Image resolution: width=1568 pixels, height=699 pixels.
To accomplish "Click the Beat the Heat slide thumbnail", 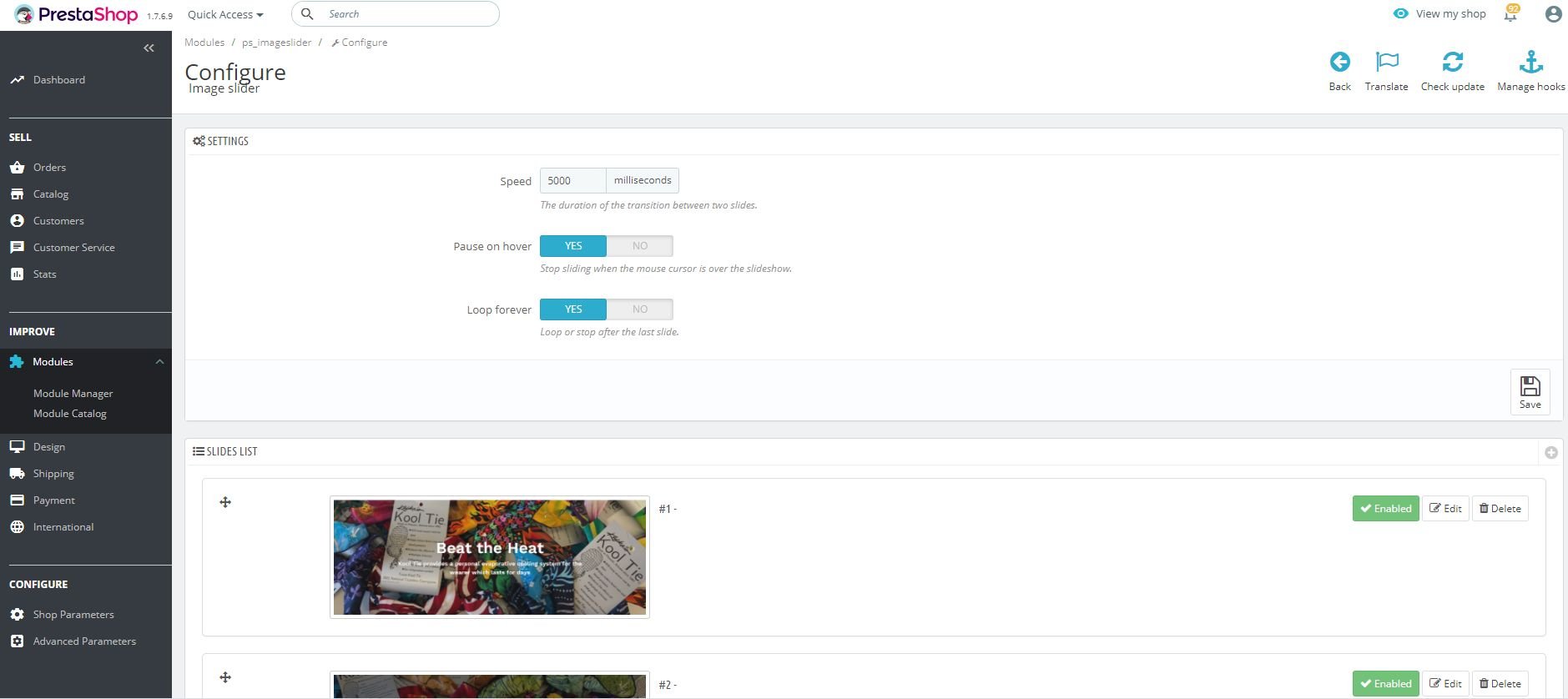I will 490,557.
